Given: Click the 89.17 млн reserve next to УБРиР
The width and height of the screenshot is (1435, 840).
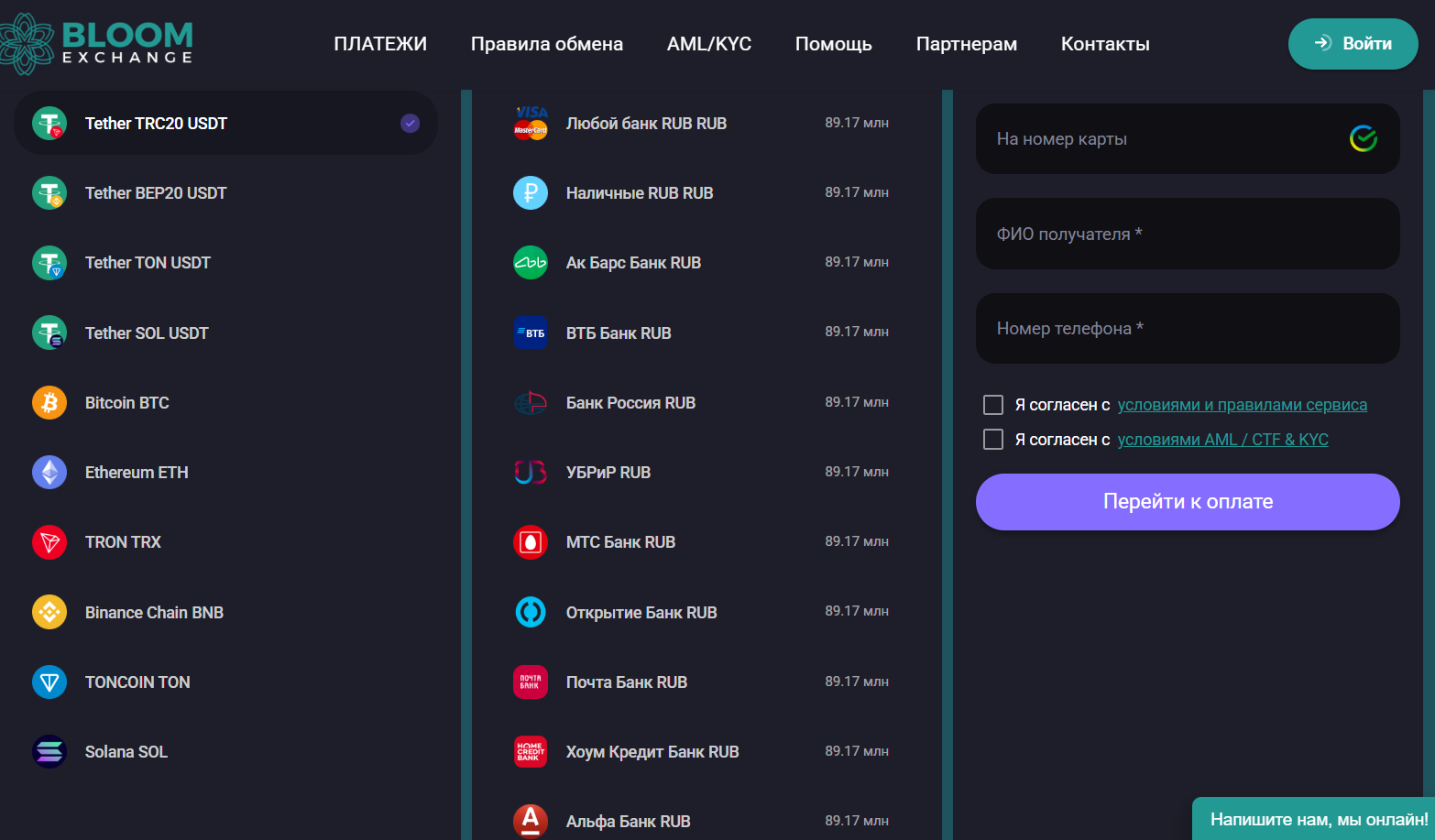Looking at the screenshot, I should pos(857,472).
